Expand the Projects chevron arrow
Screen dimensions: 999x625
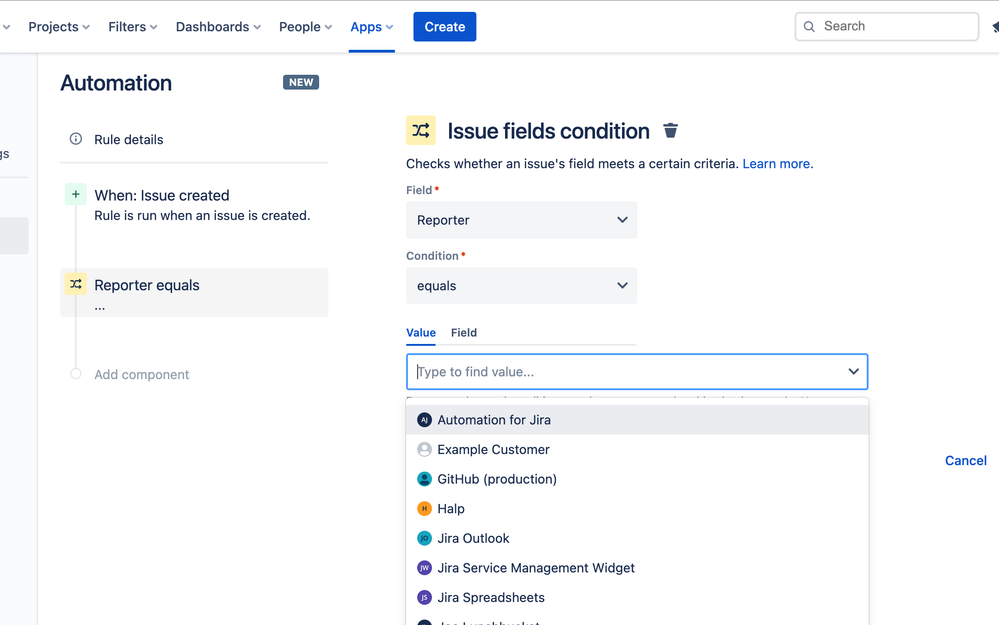coord(86,27)
